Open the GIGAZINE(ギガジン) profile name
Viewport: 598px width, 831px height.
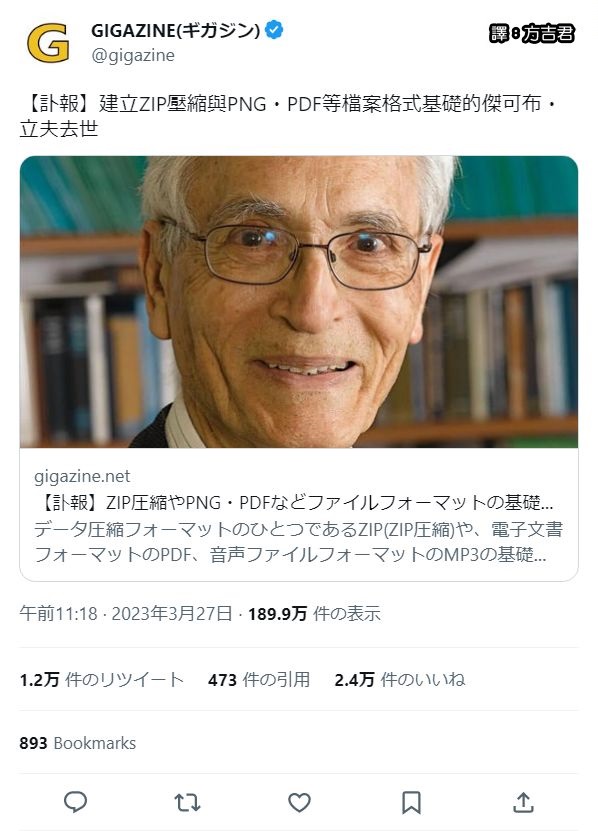pos(175,31)
